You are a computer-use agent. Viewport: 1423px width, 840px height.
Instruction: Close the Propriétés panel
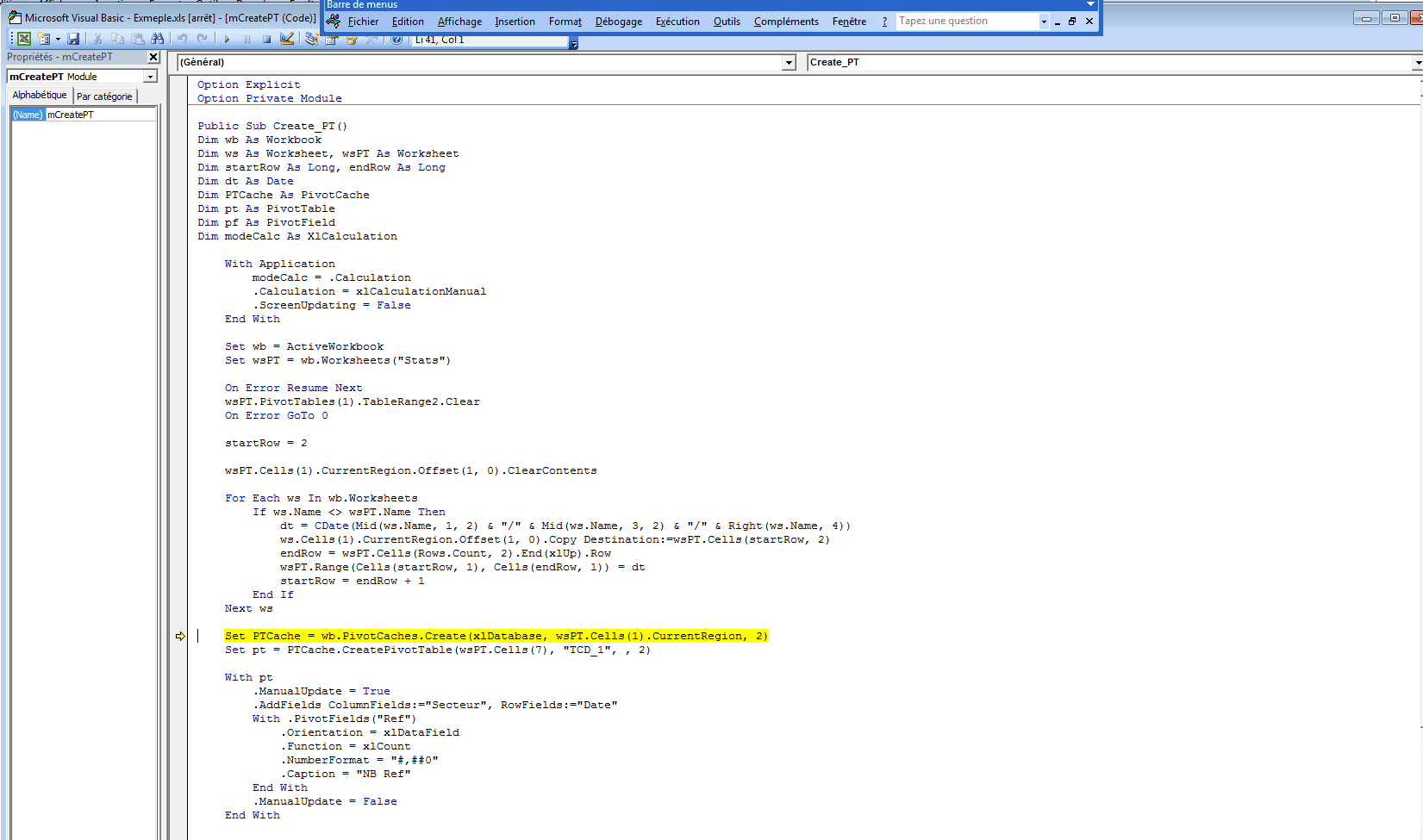point(153,57)
